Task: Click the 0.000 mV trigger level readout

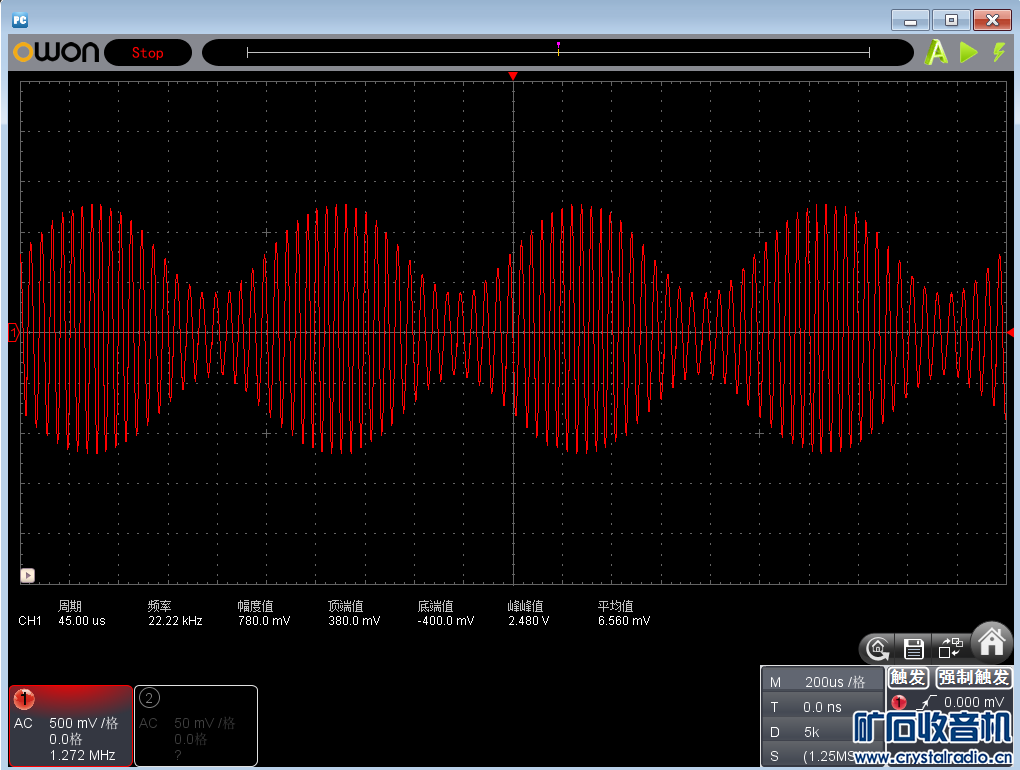Action: pos(973,702)
